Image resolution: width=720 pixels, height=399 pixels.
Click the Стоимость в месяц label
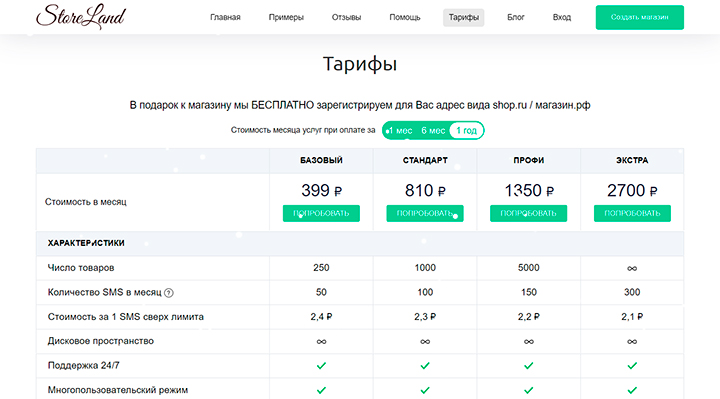point(85,202)
